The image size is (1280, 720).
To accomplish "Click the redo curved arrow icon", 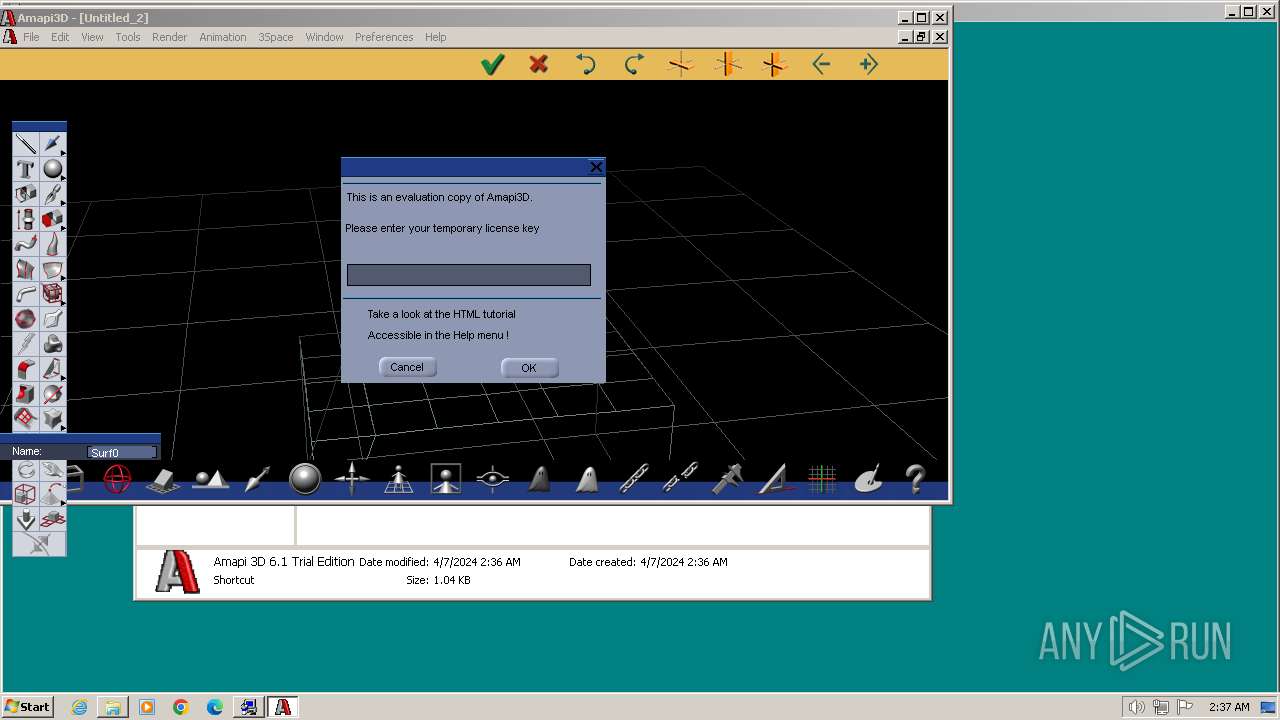I will coord(634,65).
